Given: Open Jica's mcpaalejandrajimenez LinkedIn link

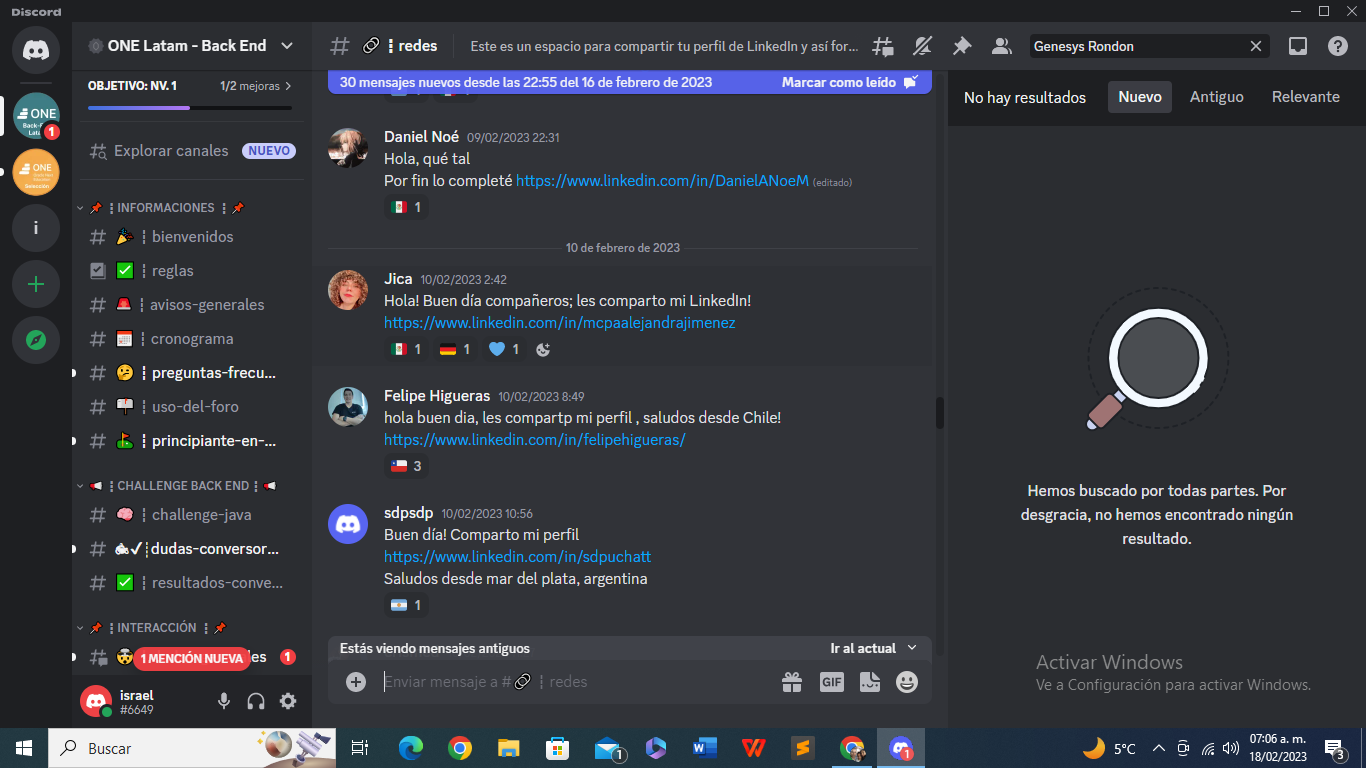Looking at the screenshot, I should (560, 323).
